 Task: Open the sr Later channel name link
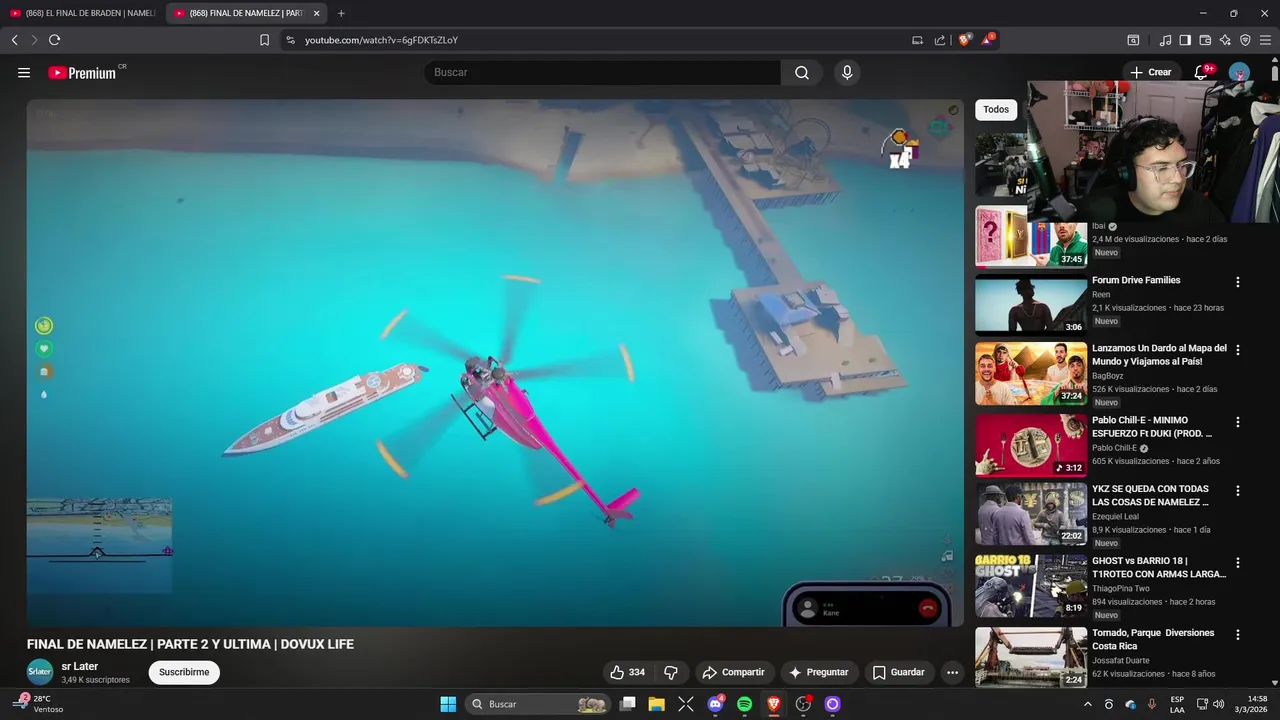(x=79, y=666)
